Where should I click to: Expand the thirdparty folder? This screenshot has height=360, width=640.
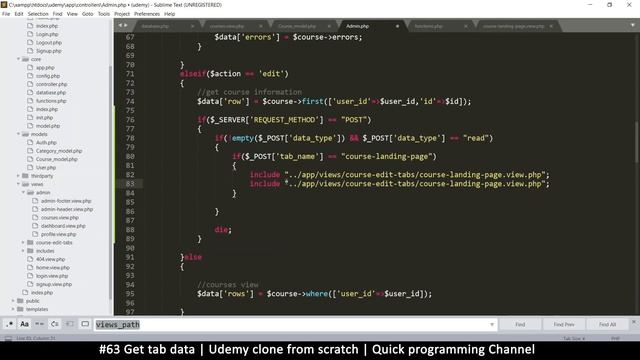19,176
